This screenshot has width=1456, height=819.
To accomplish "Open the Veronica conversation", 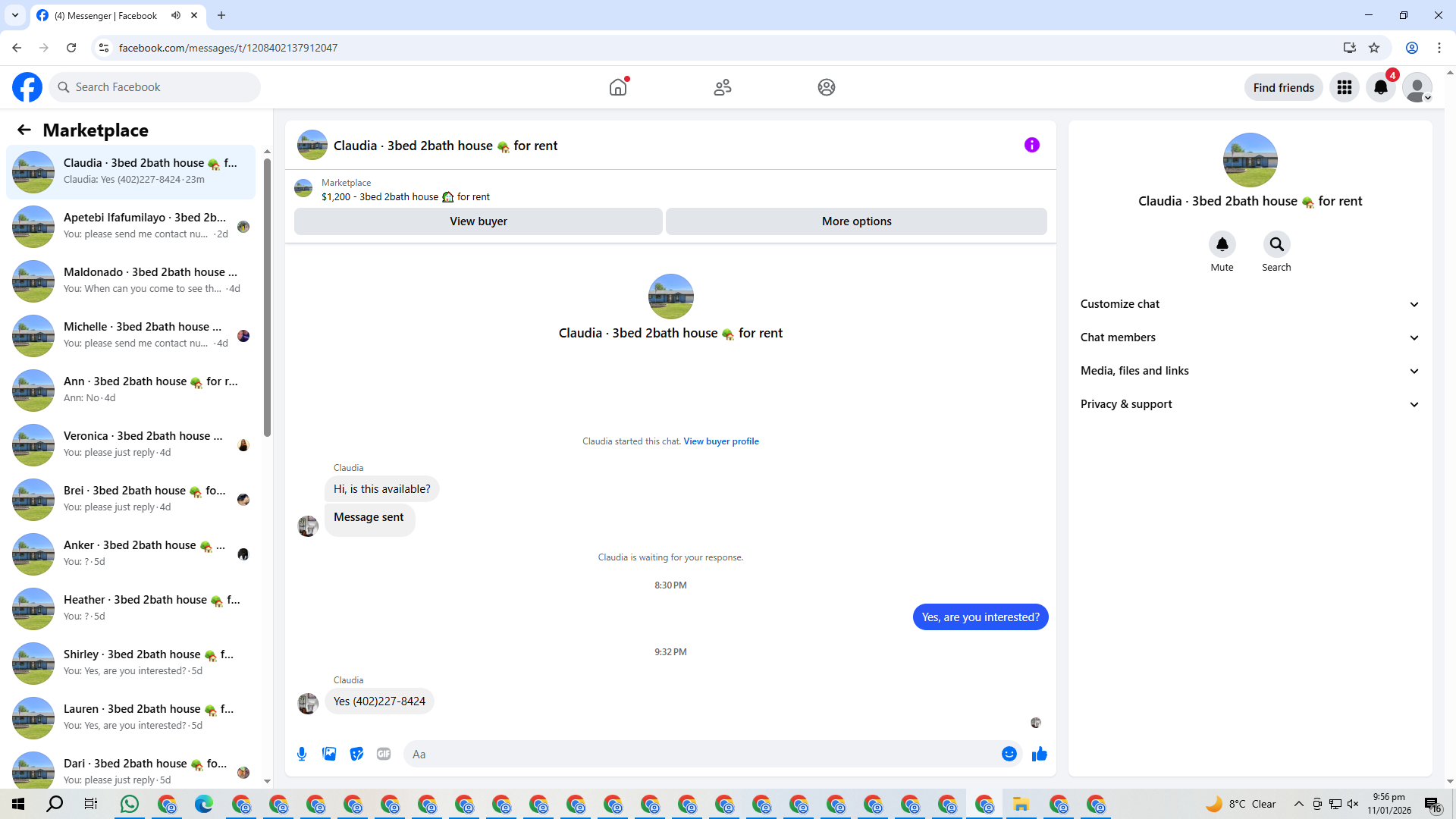I will 131,444.
